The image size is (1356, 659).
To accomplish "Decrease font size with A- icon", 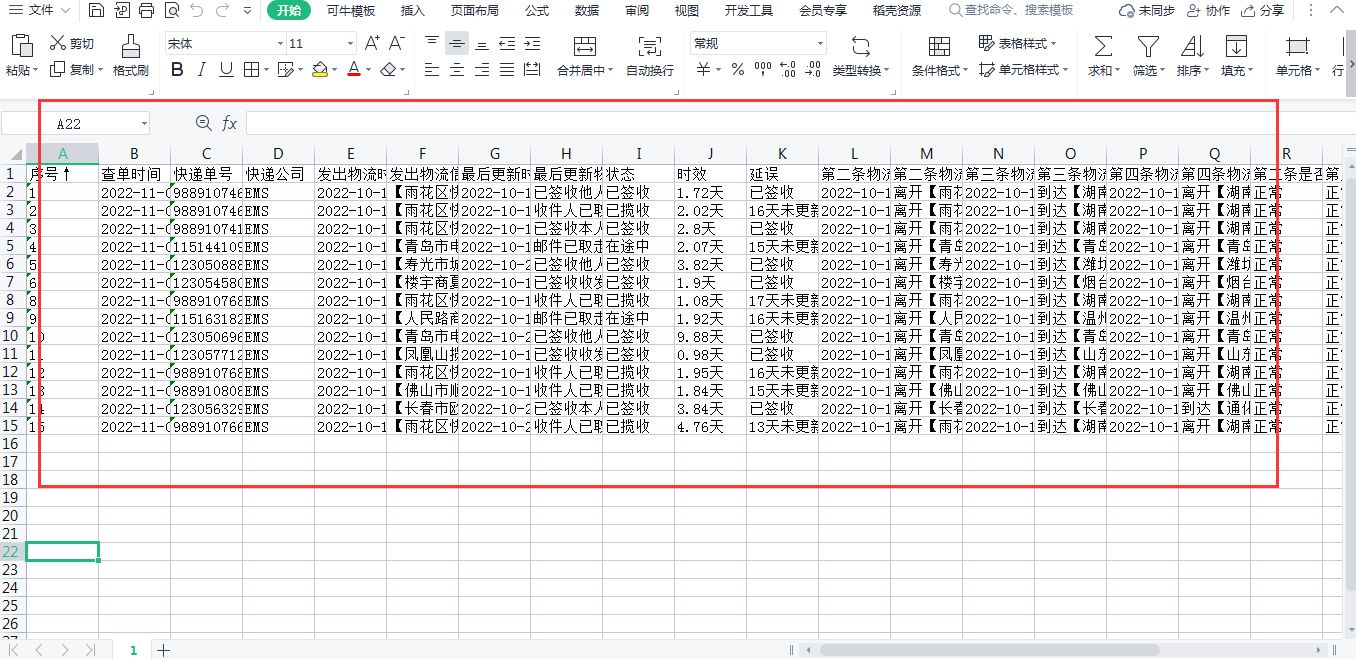I will click(396, 43).
